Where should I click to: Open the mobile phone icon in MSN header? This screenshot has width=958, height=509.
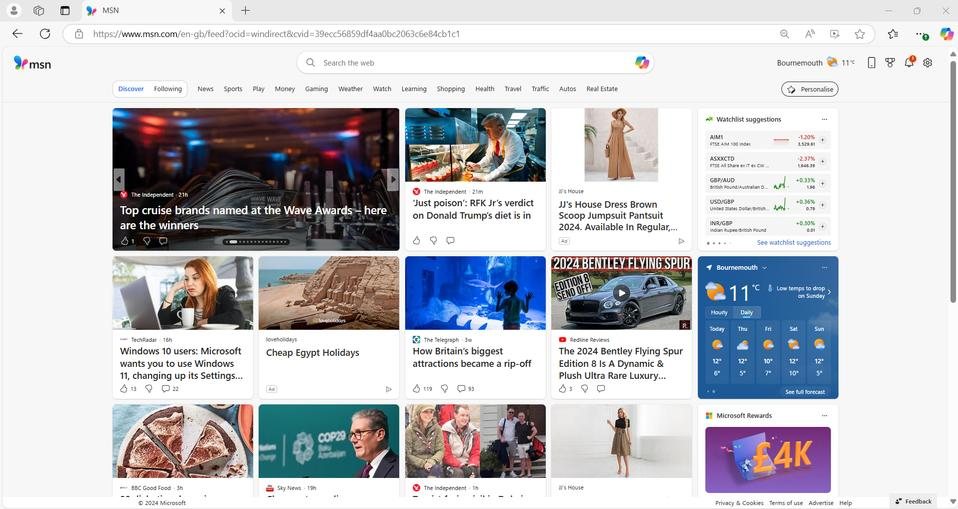tap(871, 62)
